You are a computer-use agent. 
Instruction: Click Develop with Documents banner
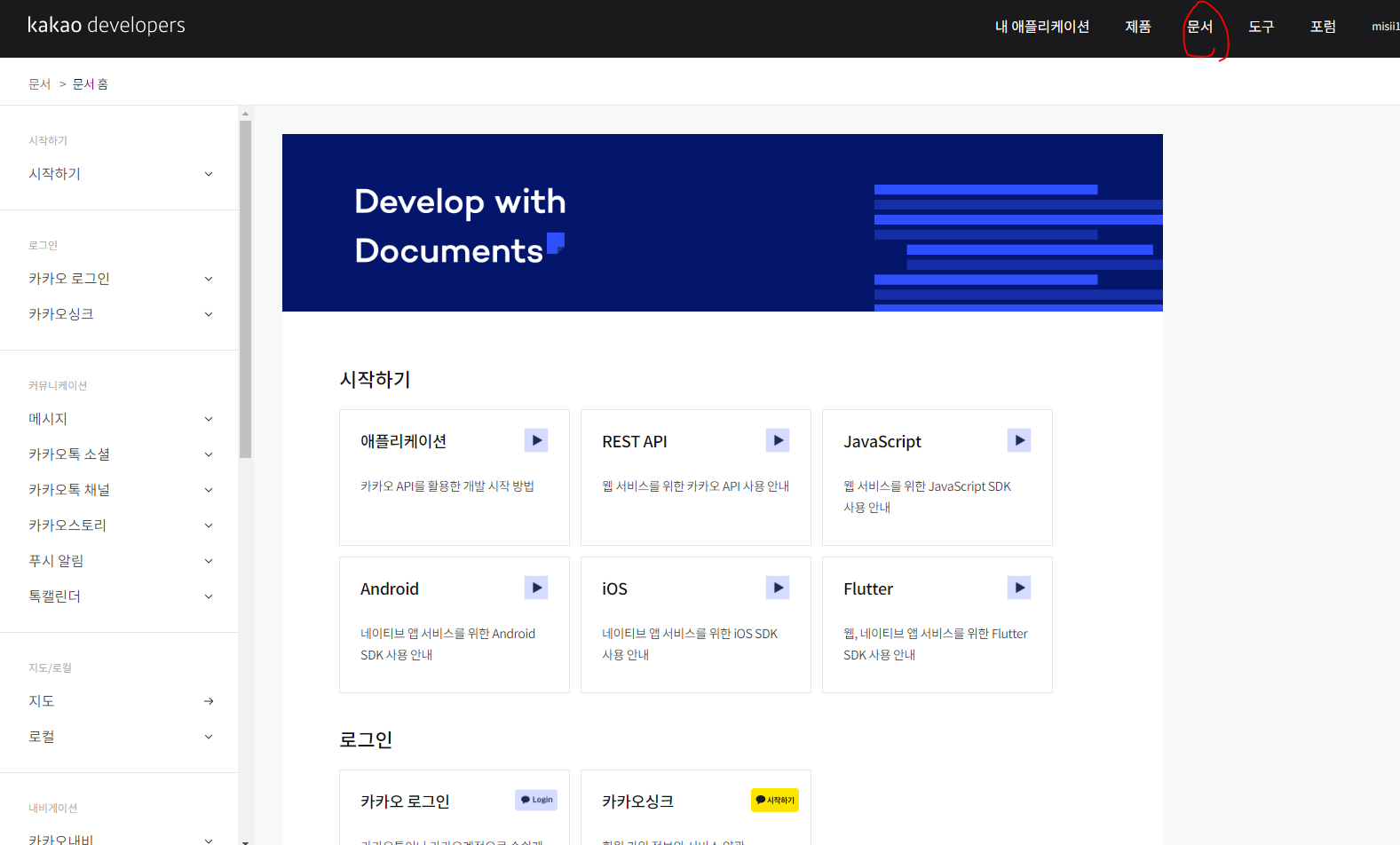tap(723, 223)
